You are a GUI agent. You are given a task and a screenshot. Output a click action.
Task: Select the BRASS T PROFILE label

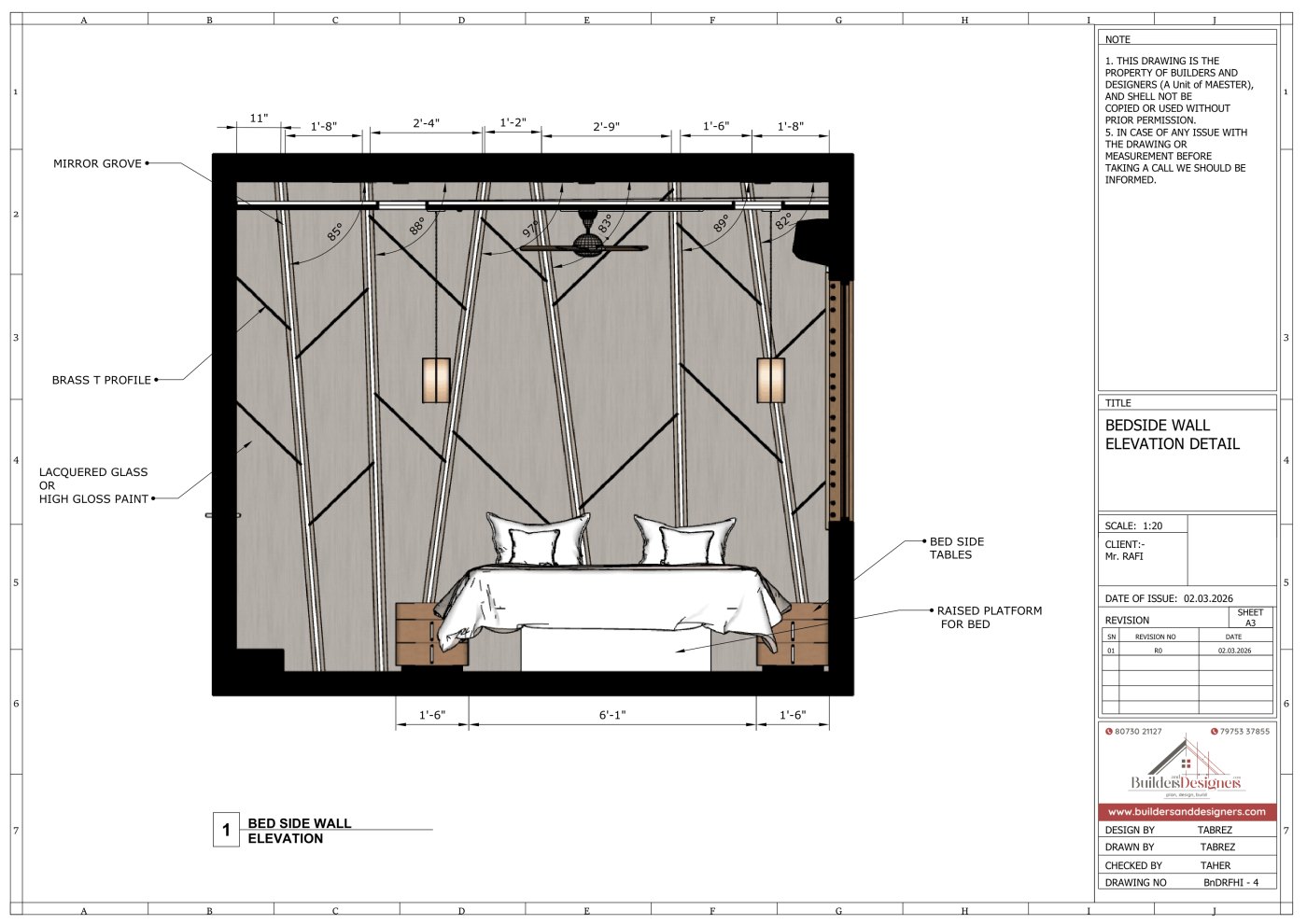click(x=101, y=380)
